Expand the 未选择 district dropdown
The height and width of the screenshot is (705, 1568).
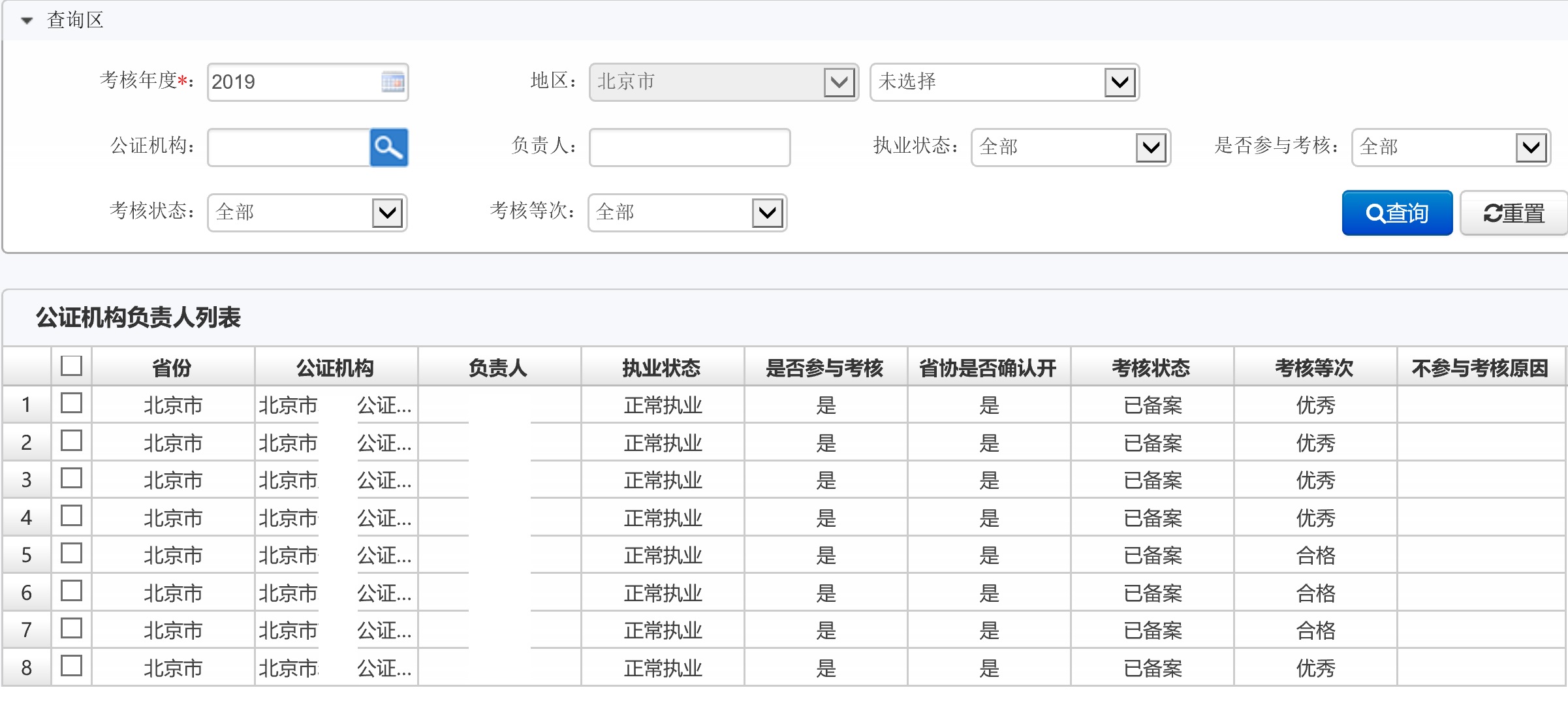click(1120, 82)
